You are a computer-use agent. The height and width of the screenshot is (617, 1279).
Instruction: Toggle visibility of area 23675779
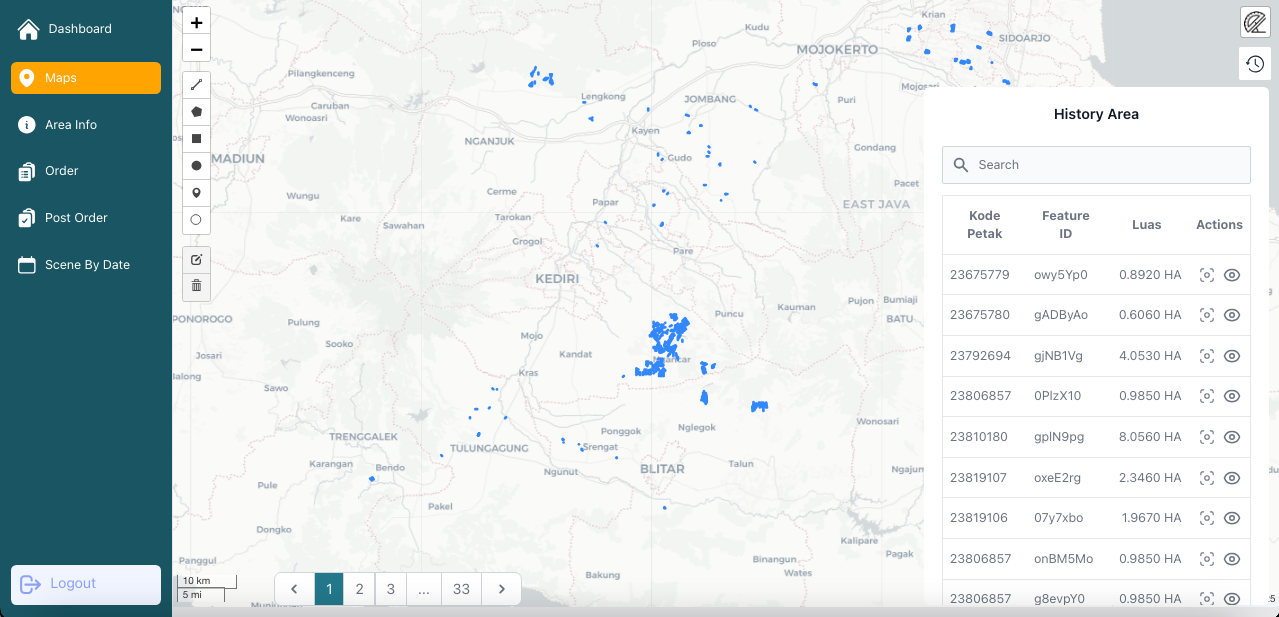click(1232, 275)
